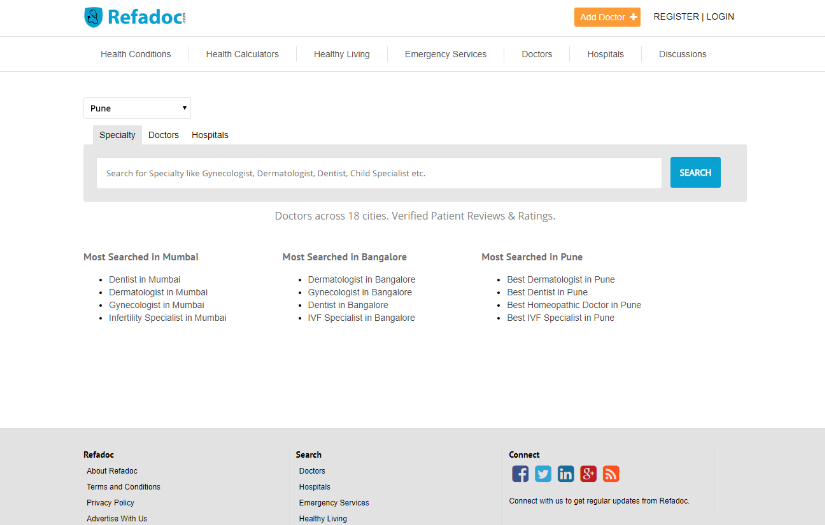This screenshot has width=825, height=525.
Task: Focus the specialty search input field
Action: (x=379, y=173)
